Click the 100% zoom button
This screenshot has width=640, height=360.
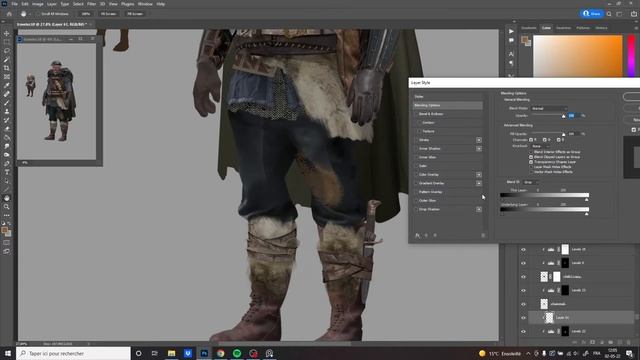click(85, 14)
